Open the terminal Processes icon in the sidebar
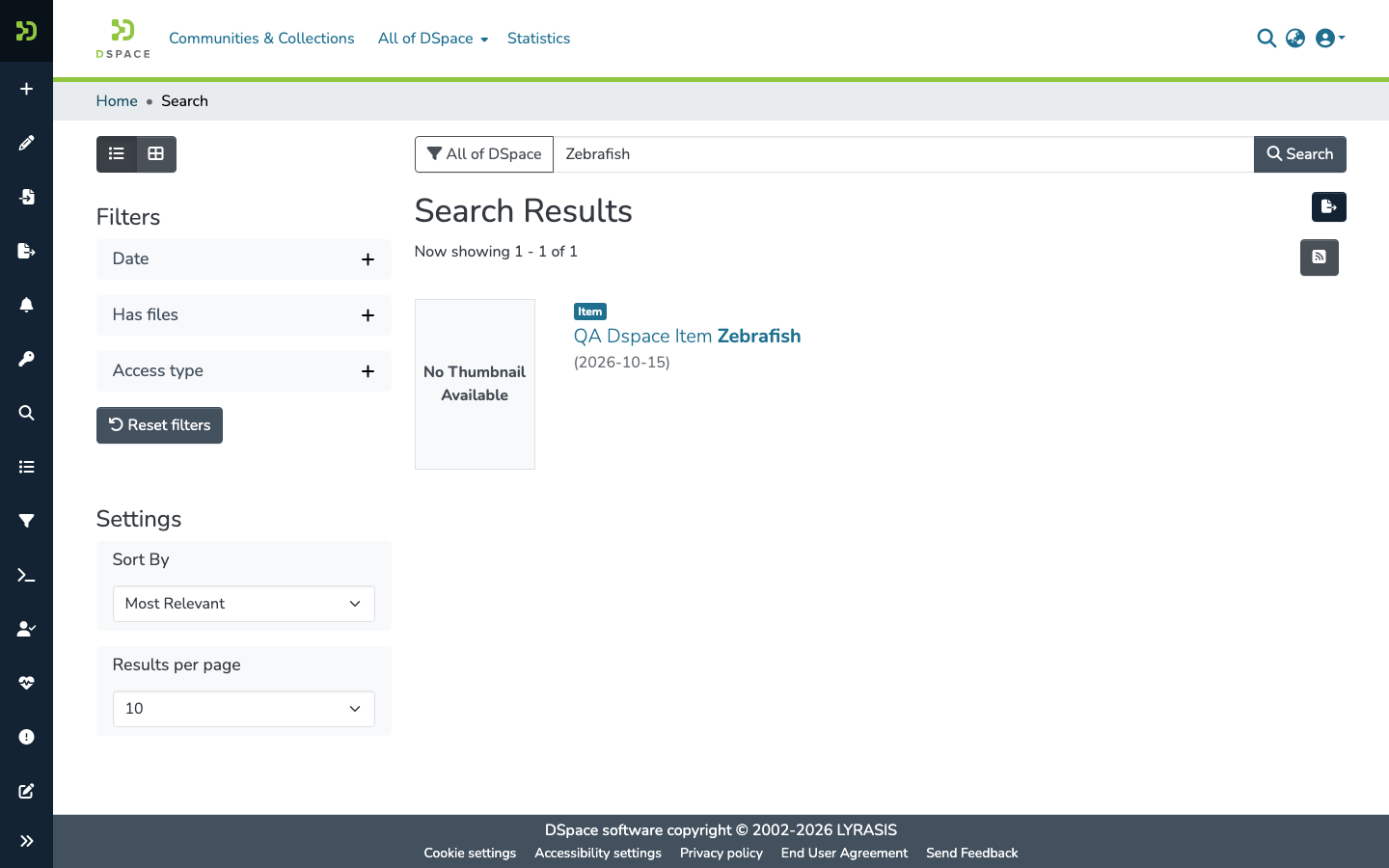This screenshot has height=868, width=1389. click(26, 575)
